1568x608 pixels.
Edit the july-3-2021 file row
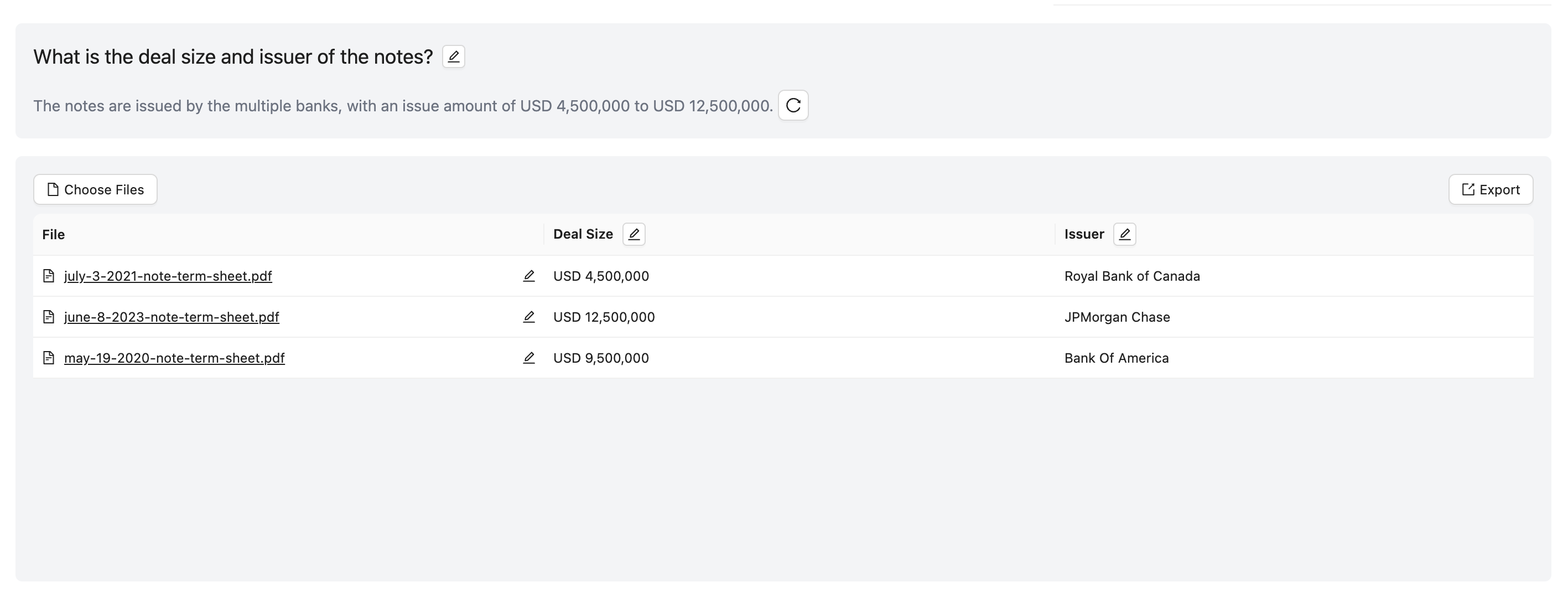pos(528,276)
